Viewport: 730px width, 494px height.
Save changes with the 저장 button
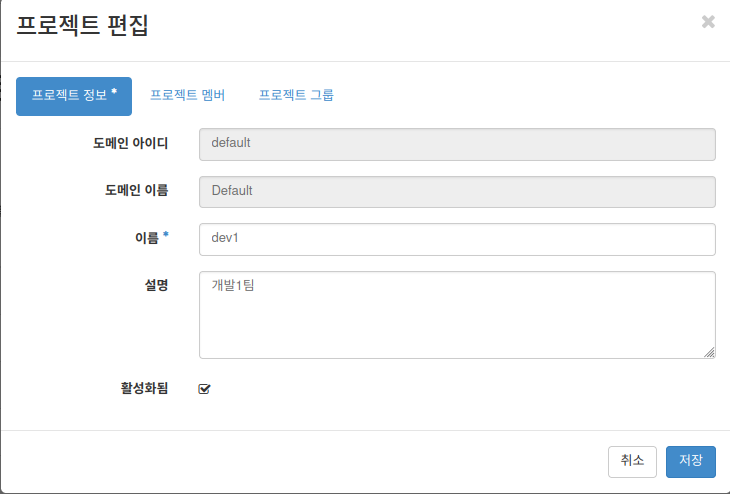click(690, 462)
